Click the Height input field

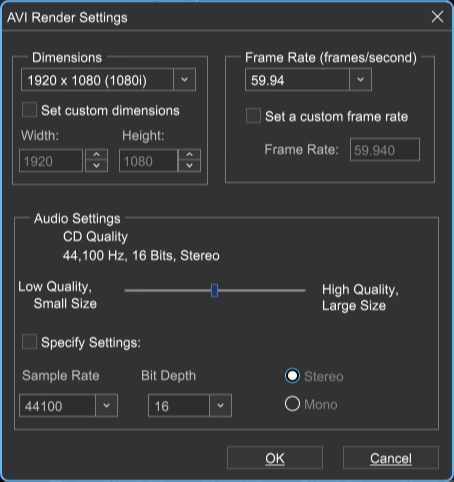click(x=149, y=161)
